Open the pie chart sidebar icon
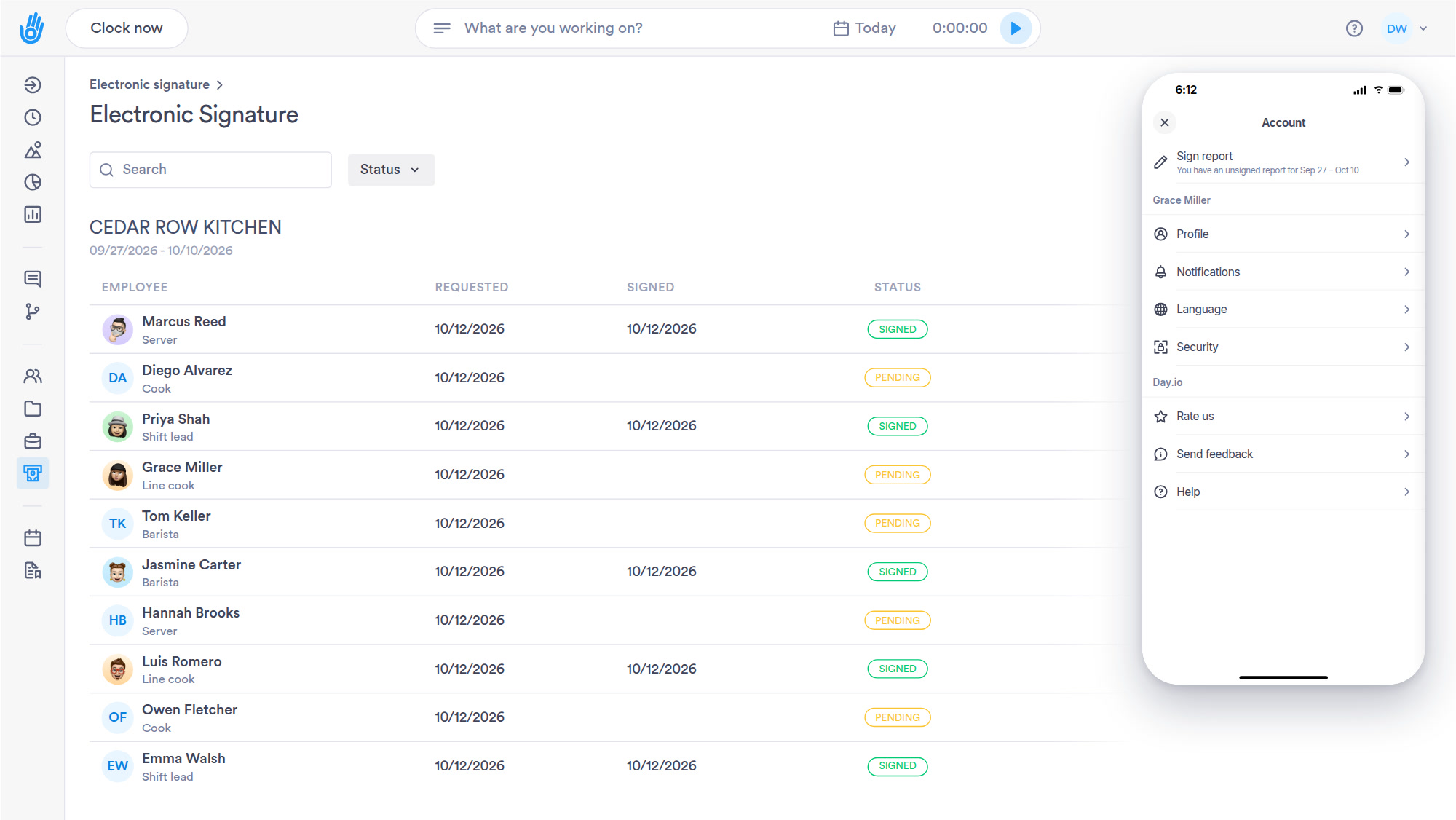This screenshot has height=820, width=1456. point(33,182)
